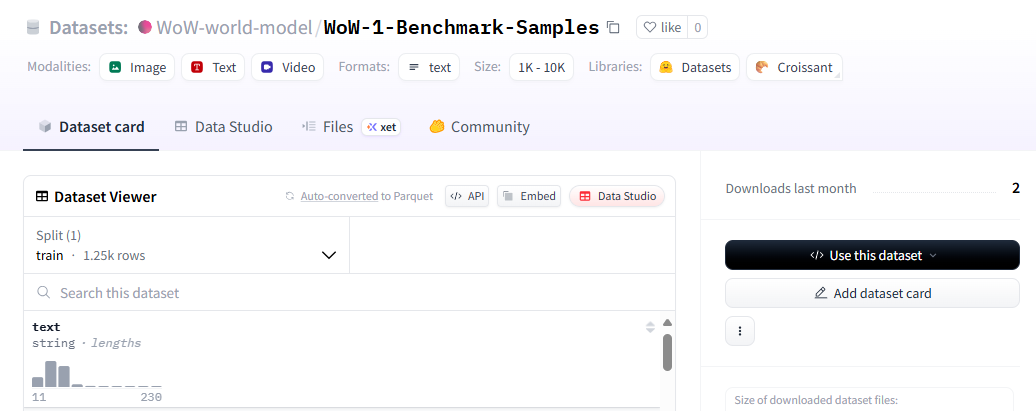1036x411 pixels.
Task: Select the Text modality tag
Action: pos(213,67)
